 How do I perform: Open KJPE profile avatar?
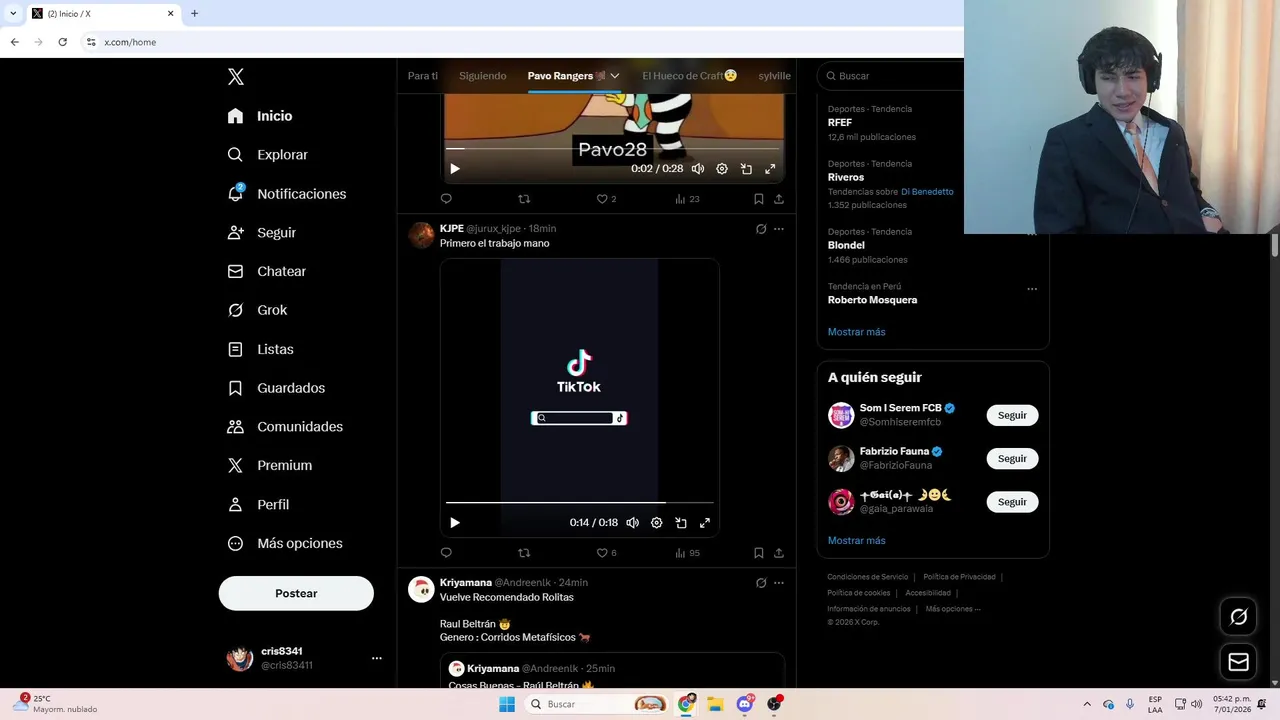421,235
